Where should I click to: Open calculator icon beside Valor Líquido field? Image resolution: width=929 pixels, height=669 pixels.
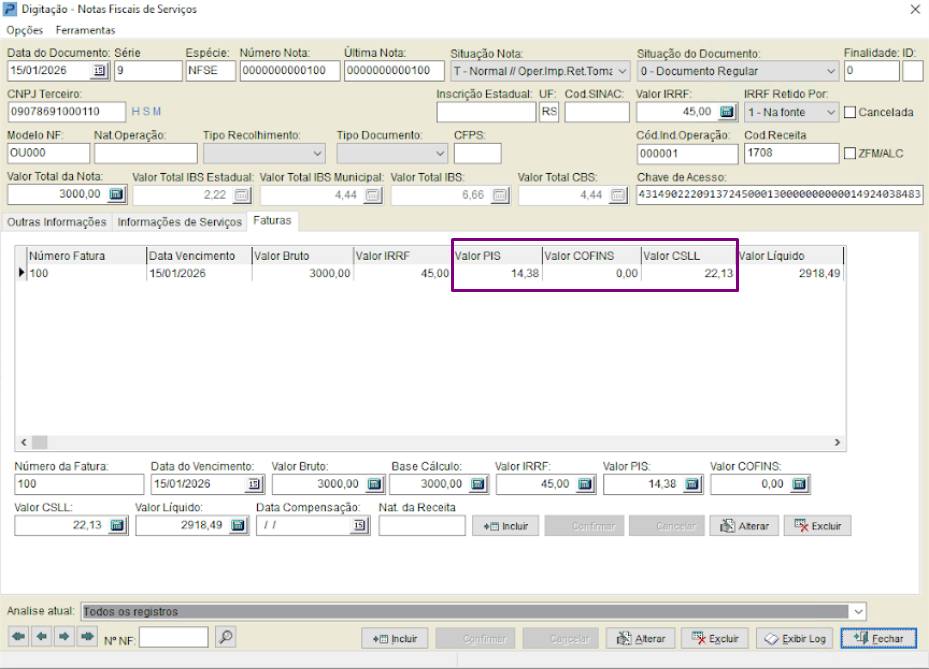click(238, 525)
